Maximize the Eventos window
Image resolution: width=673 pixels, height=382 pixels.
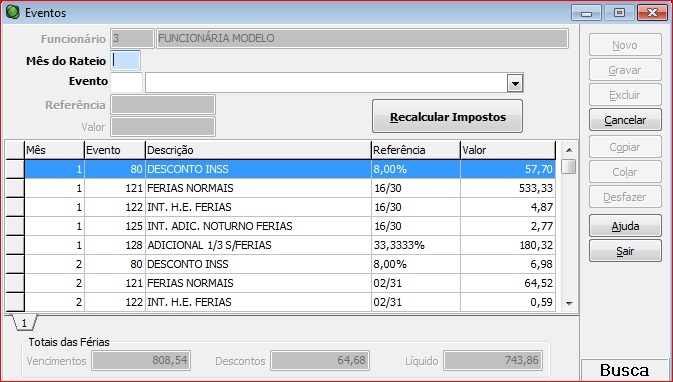coord(619,13)
